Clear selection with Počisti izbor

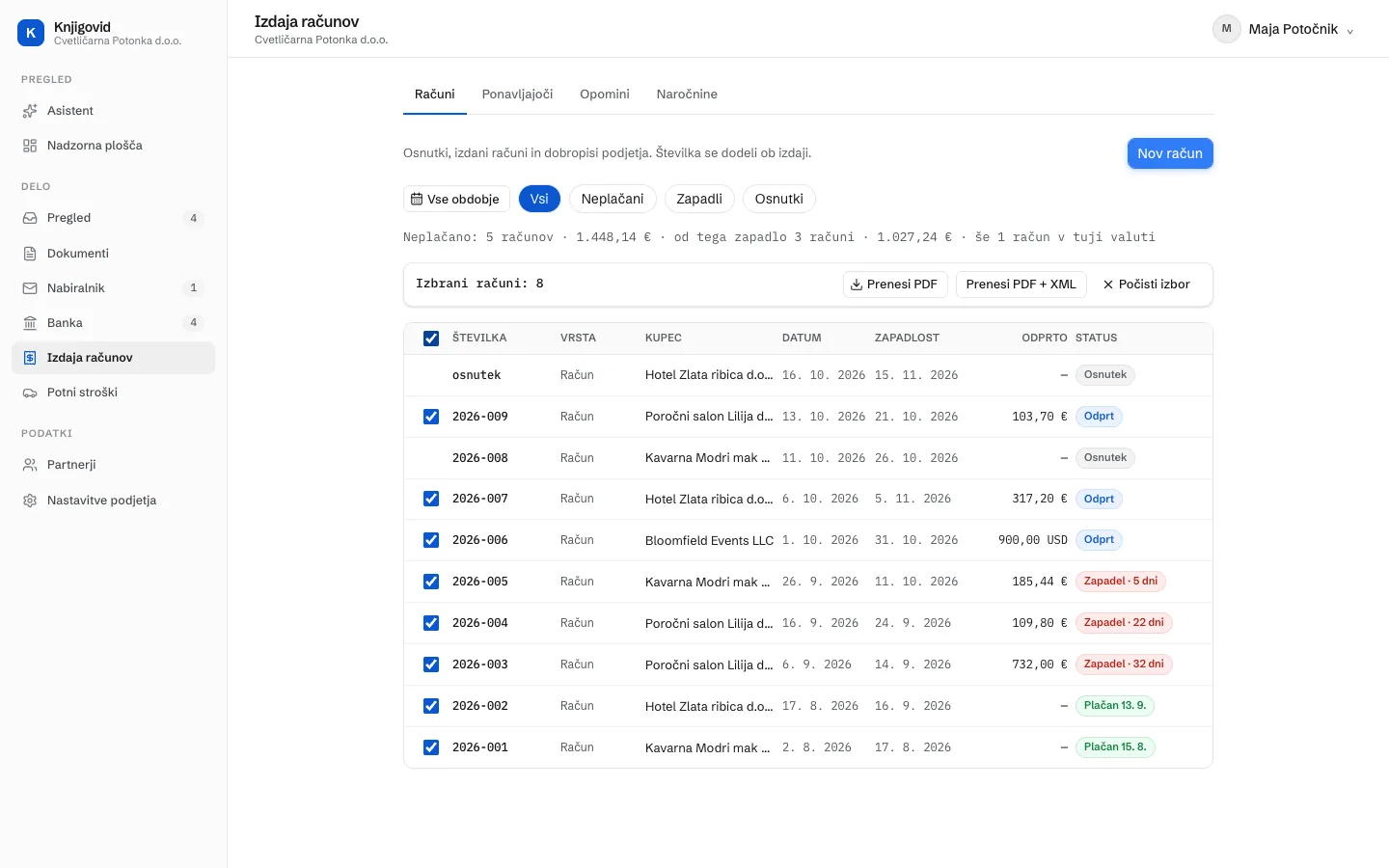click(x=1147, y=285)
